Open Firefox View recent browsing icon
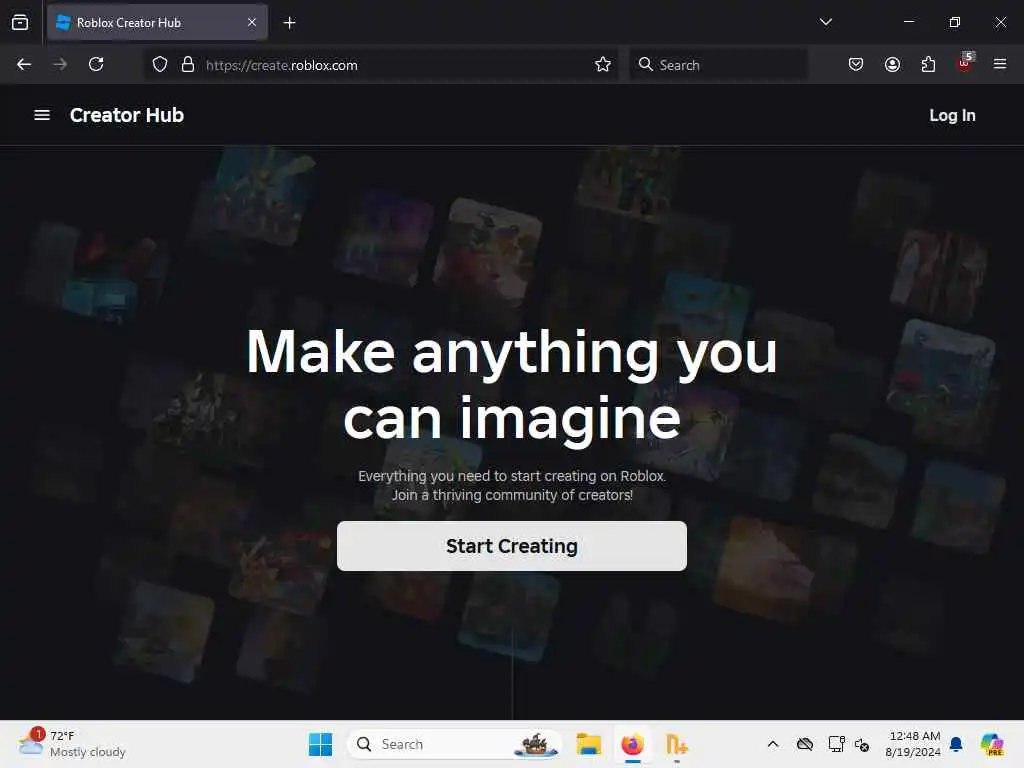 [20, 22]
